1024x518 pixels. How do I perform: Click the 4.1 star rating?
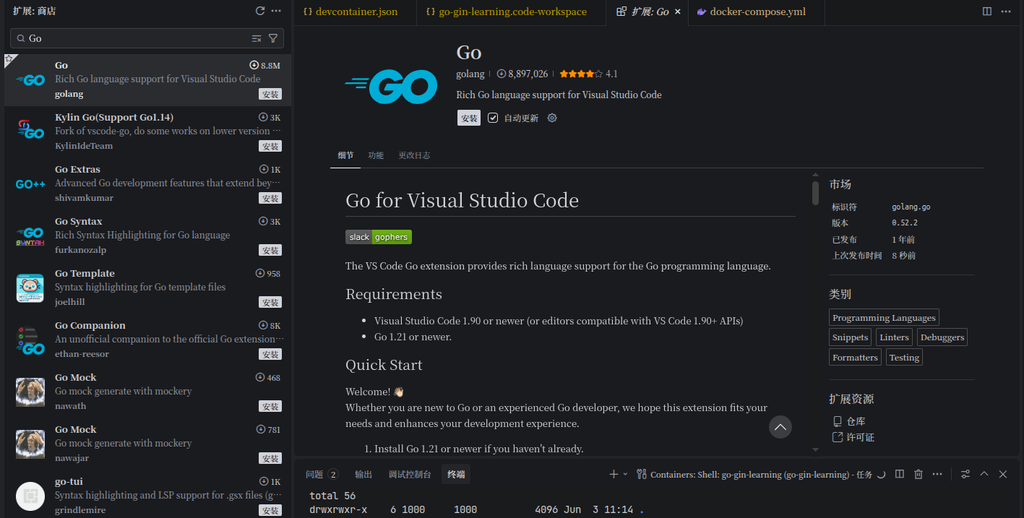click(x=588, y=74)
